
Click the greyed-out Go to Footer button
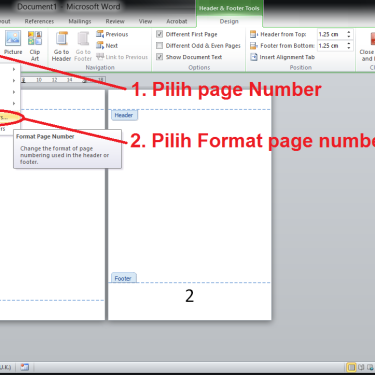tap(83, 46)
